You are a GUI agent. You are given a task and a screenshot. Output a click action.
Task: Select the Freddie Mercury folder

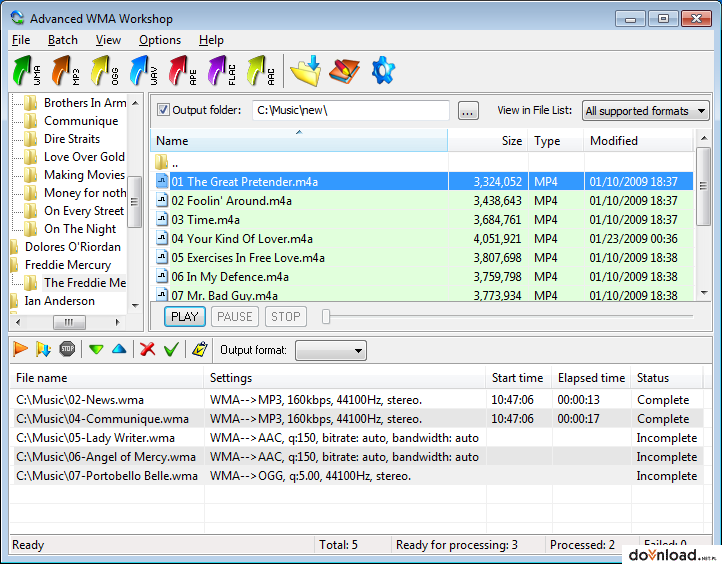click(68, 265)
